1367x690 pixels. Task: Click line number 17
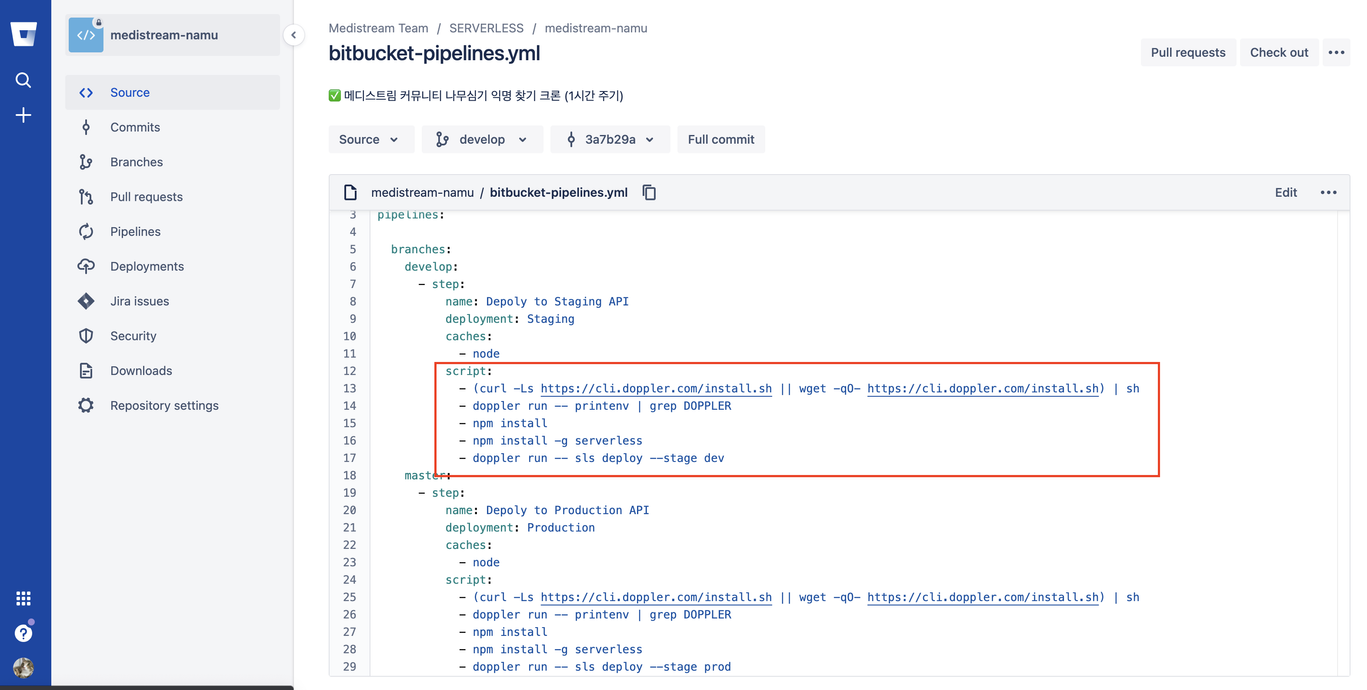[x=349, y=458]
